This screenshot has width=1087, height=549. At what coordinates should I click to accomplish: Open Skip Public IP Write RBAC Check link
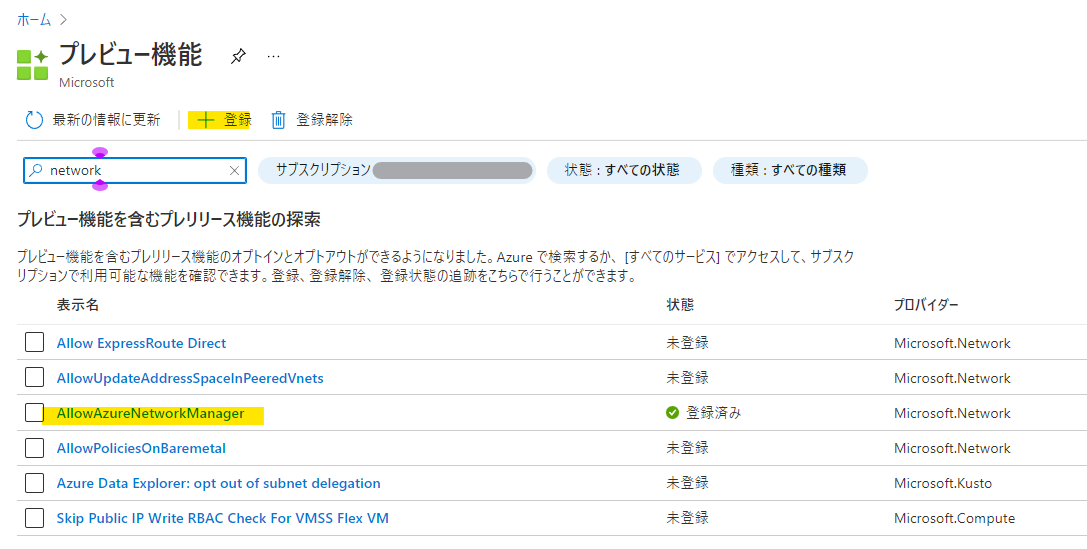click(x=222, y=518)
